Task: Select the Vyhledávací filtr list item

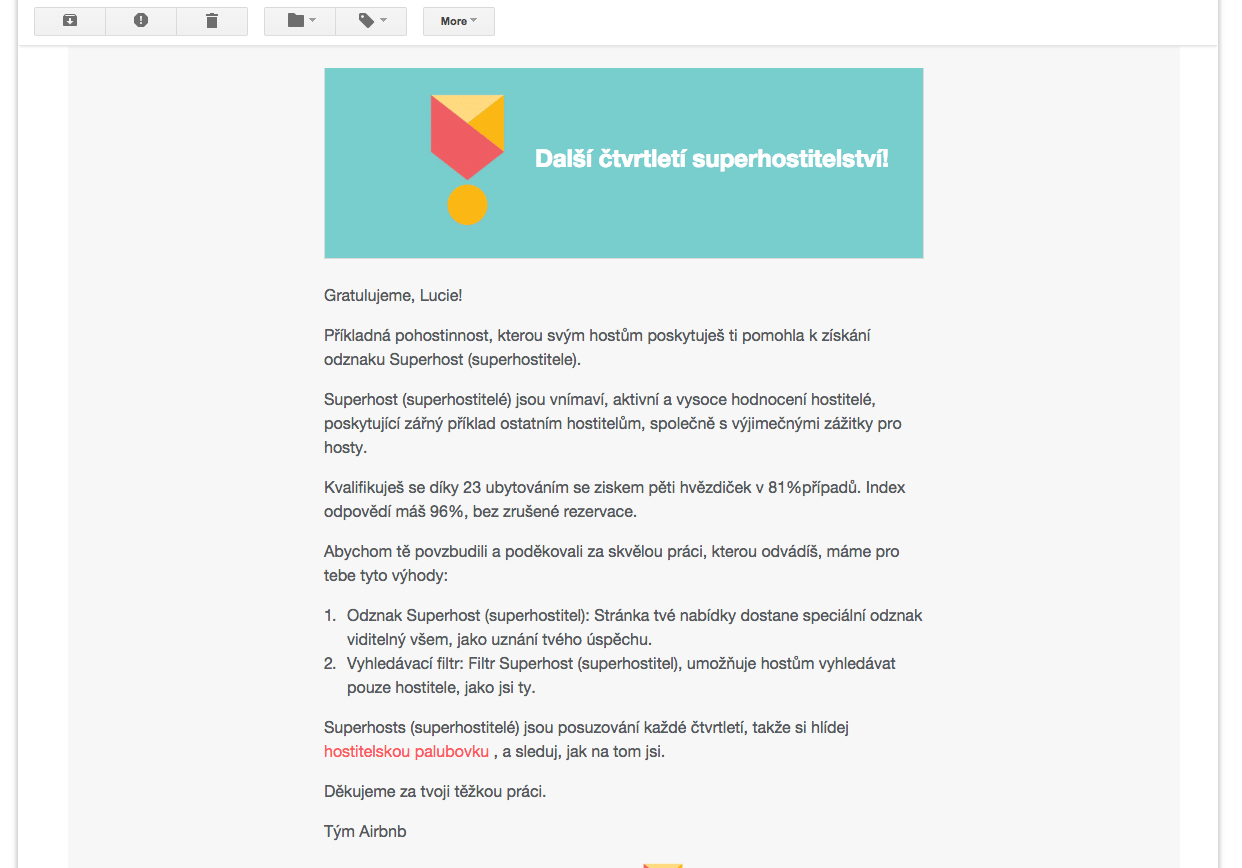Action: coord(620,675)
